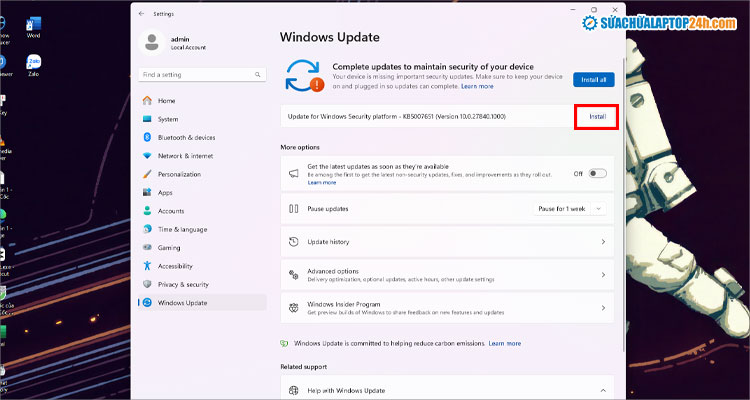Toggle get latest updates switch
This screenshot has width=750, height=400.
point(597,173)
